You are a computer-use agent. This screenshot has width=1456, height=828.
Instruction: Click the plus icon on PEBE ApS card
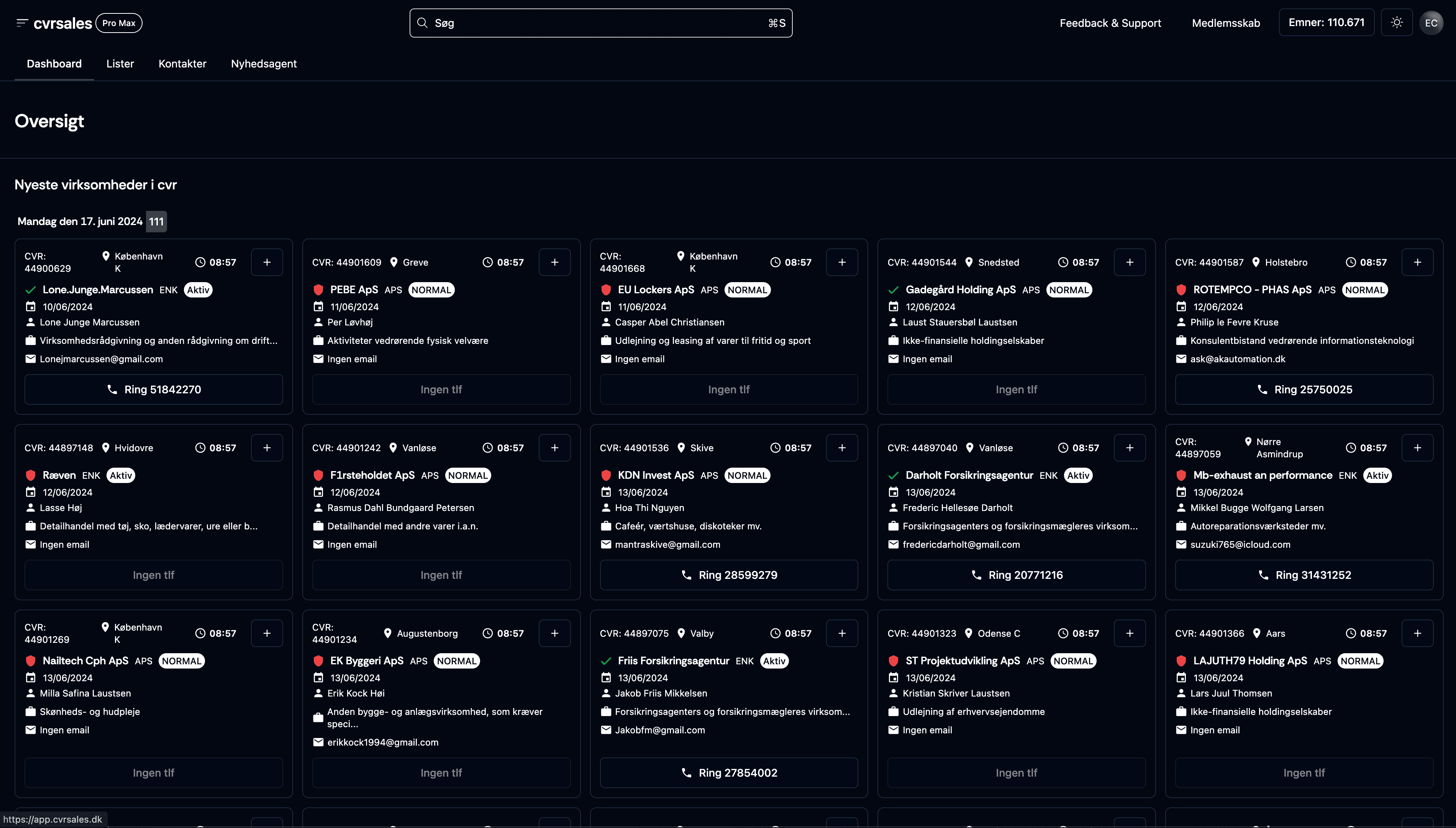554,262
